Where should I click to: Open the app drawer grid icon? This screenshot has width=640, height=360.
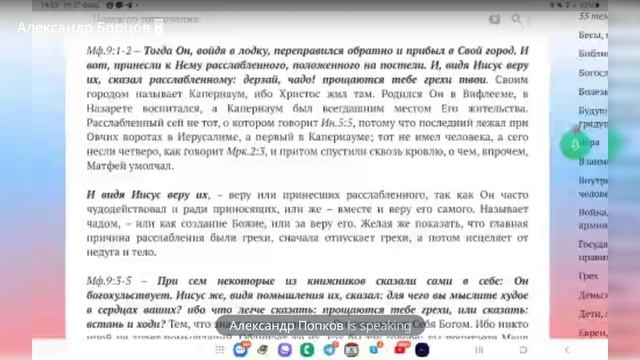click(220, 350)
